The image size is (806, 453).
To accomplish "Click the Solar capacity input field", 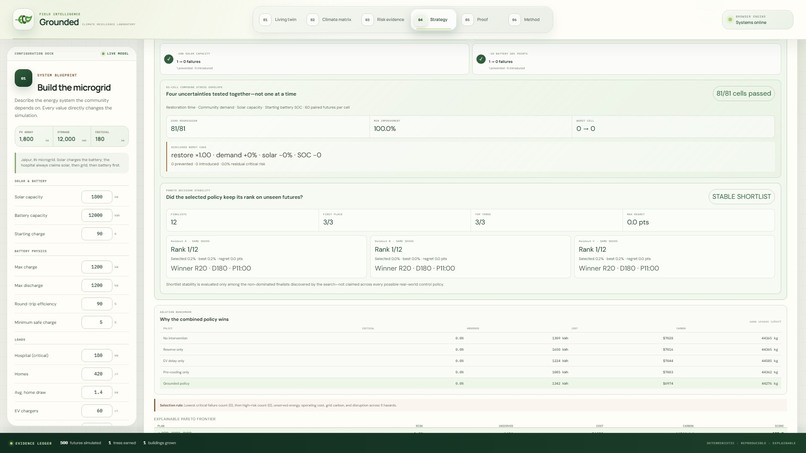I will click(97, 197).
